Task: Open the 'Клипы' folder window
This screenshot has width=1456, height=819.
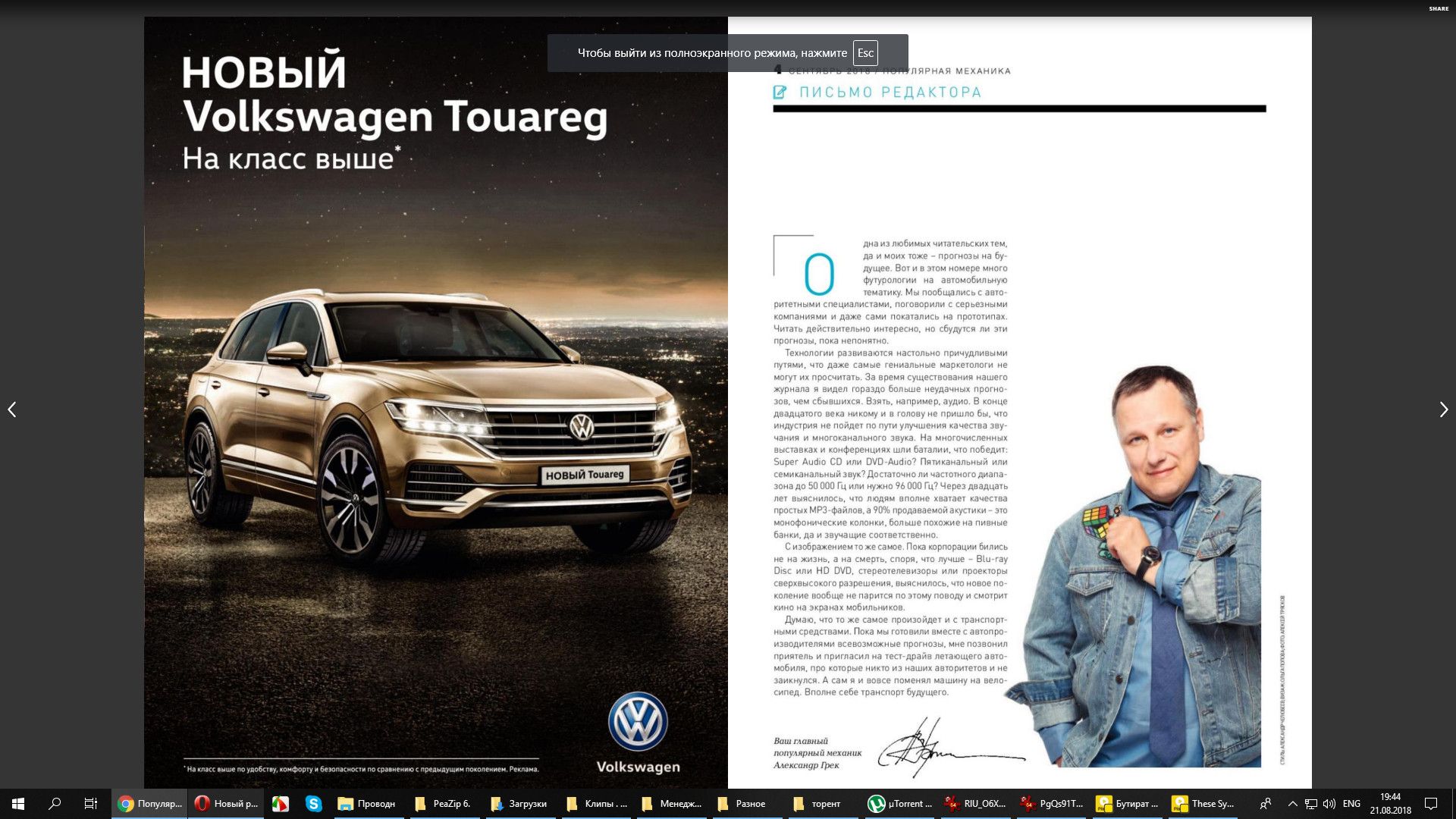Action: coord(596,804)
